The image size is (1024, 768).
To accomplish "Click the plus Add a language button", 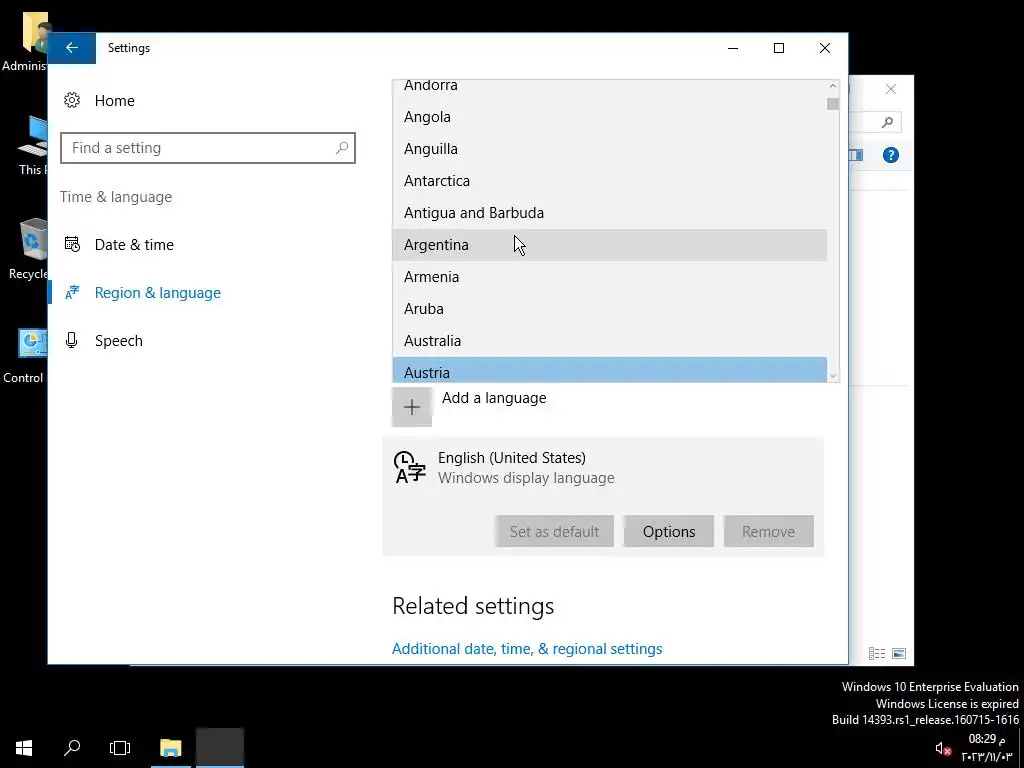I will (411, 407).
